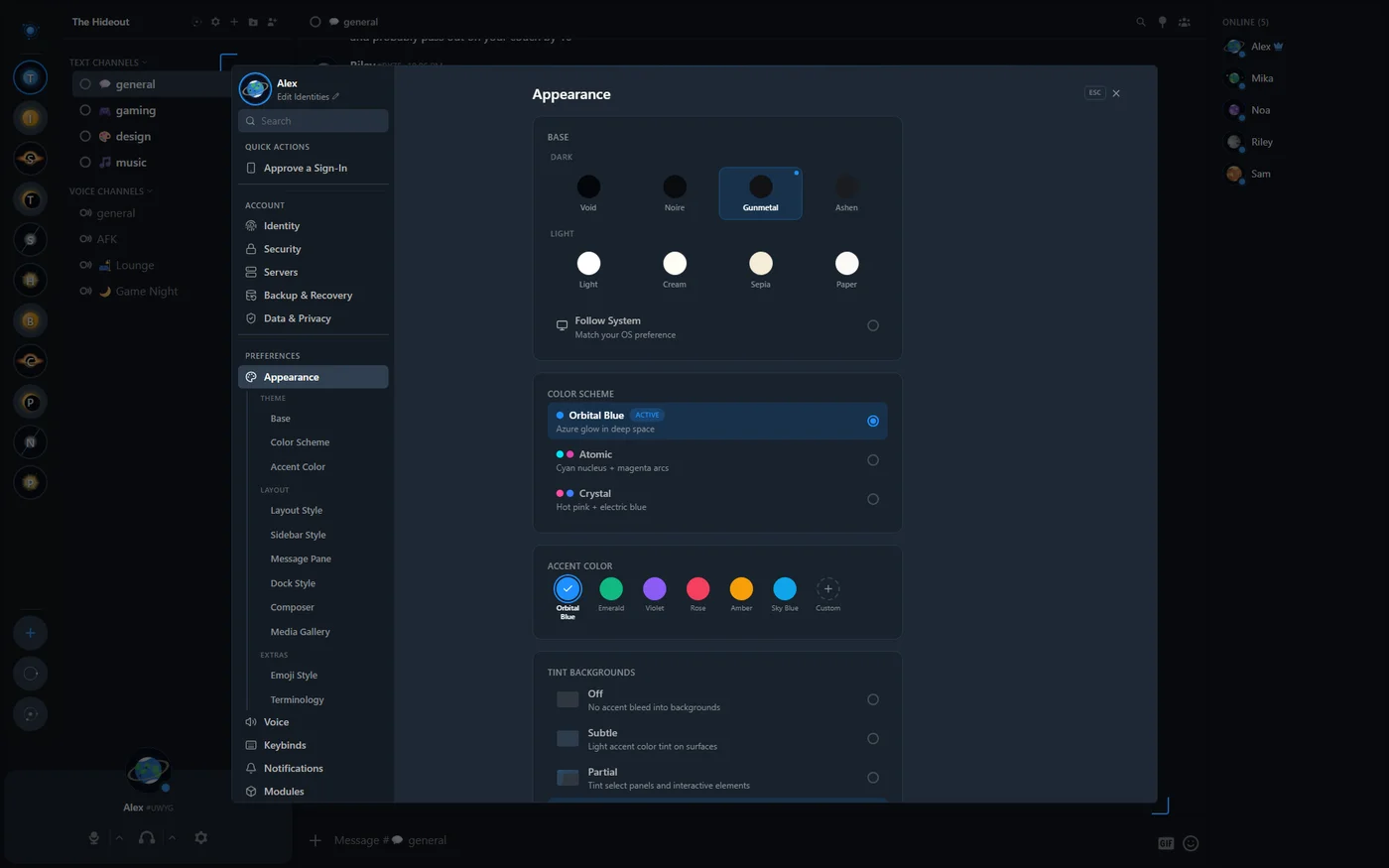Click Alex's planet avatar in settings sidebar
This screenshot has width=1389, height=868.
(255, 89)
